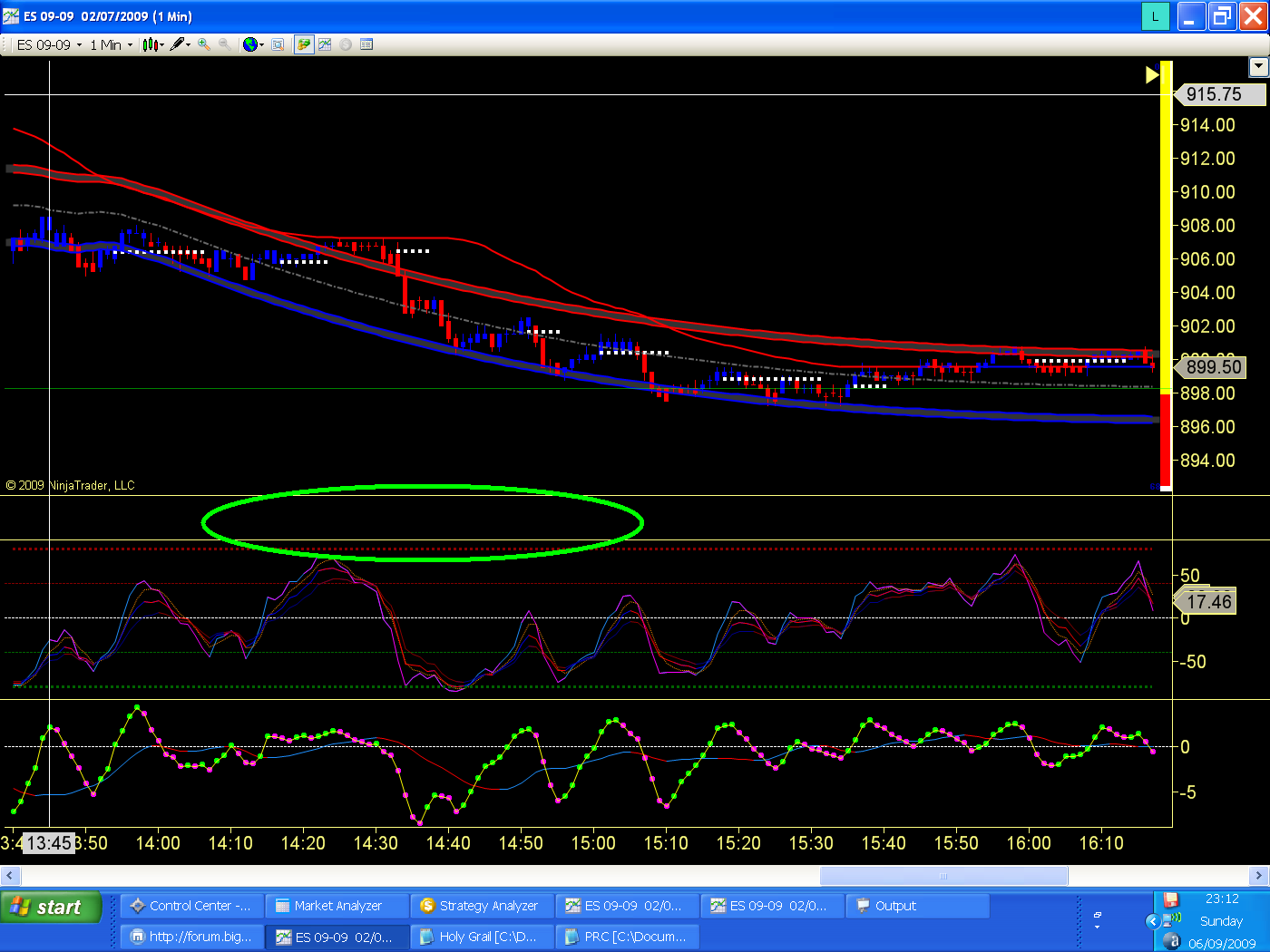Click the data box magnifier icon
Image resolution: width=1270 pixels, height=952 pixels.
click(278, 44)
